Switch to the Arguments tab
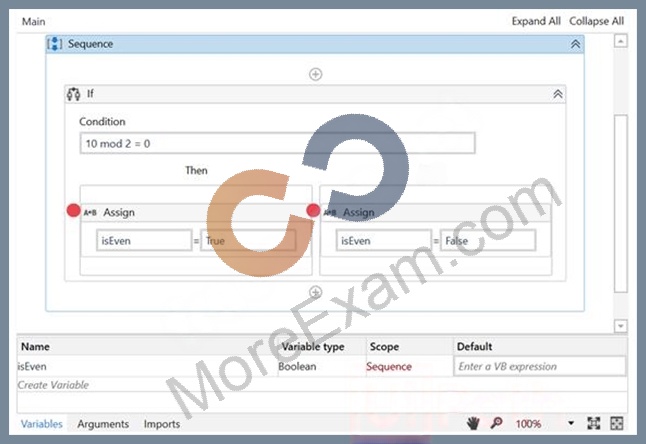The height and width of the screenshot is (444, 646). click(x=103, y=424)
